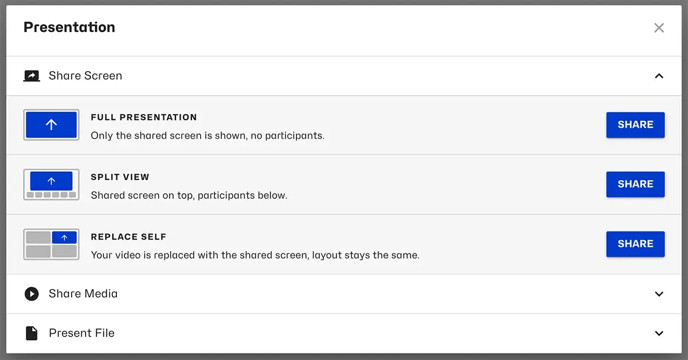Share screen using Split View mode
Screen dimensions: 688x360
[635, 184]
